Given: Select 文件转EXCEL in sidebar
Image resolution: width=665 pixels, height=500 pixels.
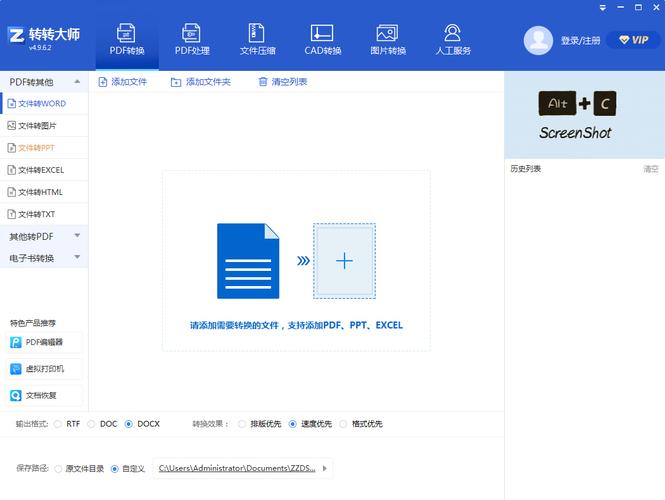Looking at the screenshot, I should coord(44,170).
